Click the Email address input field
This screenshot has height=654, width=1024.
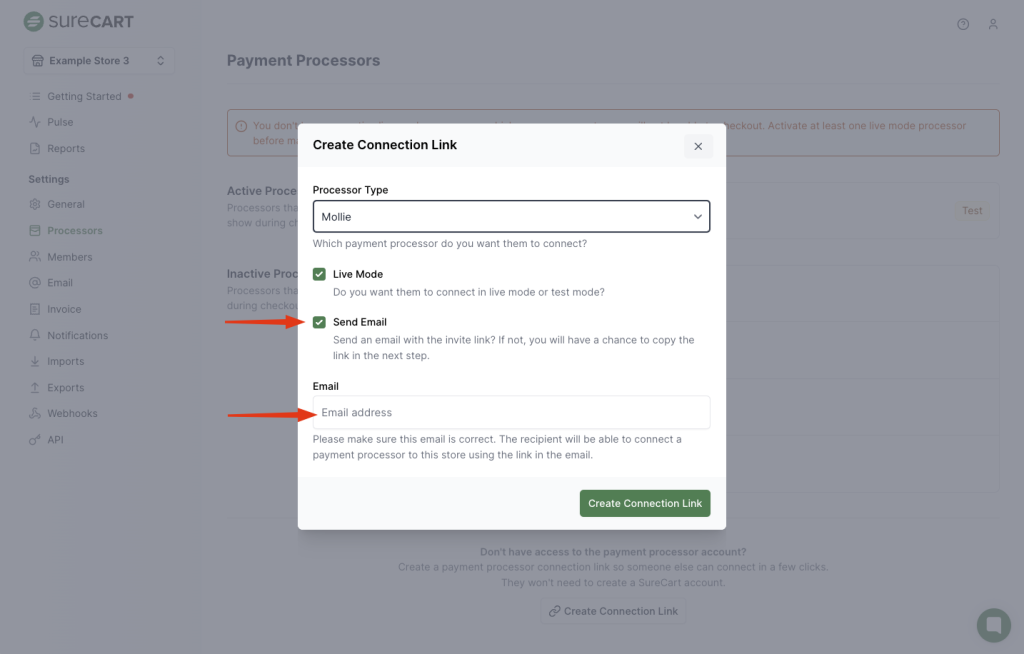(x=510, y=412)
